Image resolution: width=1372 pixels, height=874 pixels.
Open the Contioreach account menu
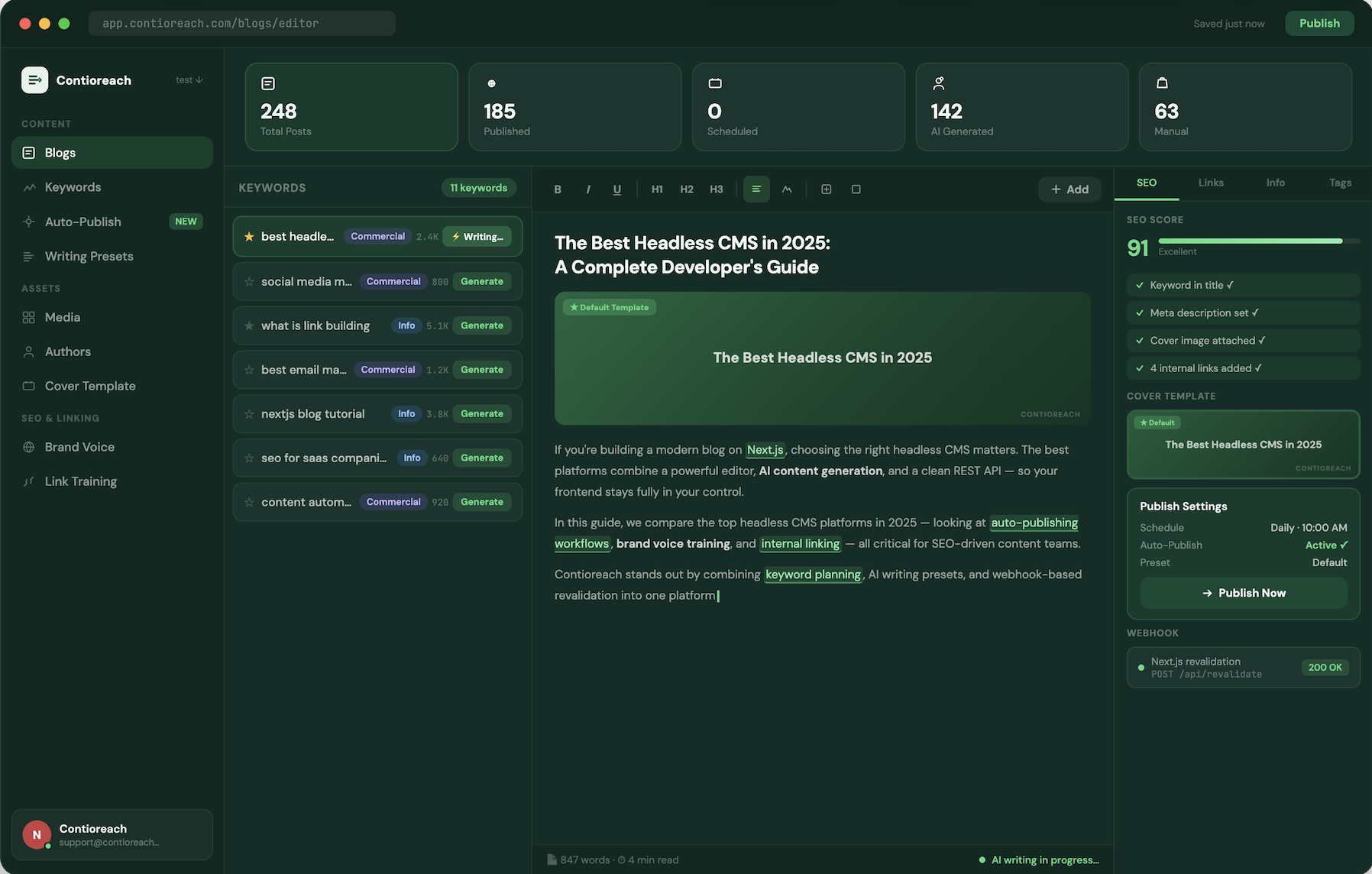(x=112, y=834)
